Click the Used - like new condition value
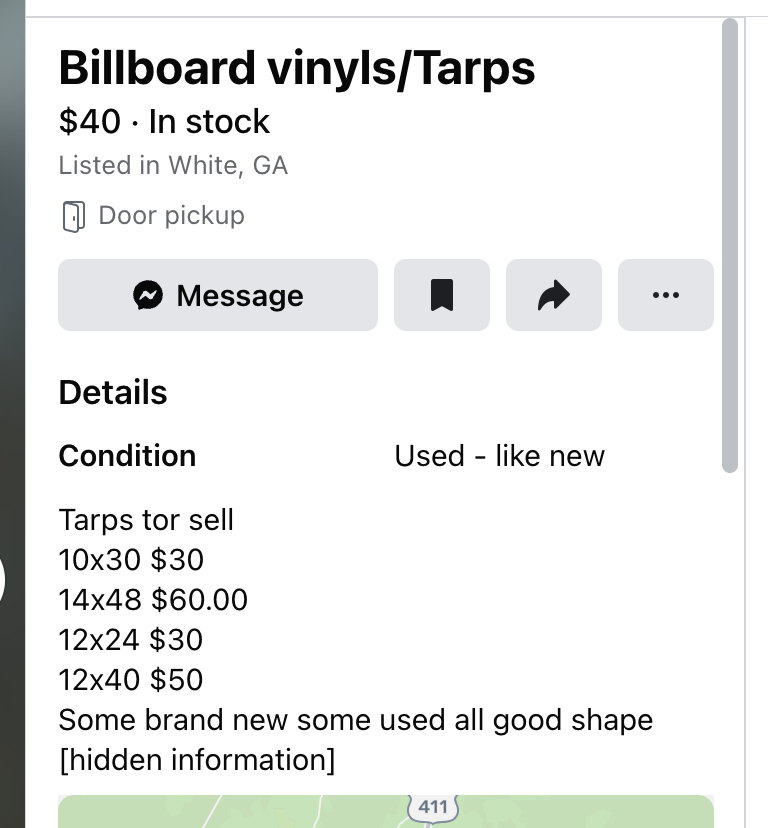The width and height of the screenshot is (768, 828). pyautogui.click(x=500, y=456)
